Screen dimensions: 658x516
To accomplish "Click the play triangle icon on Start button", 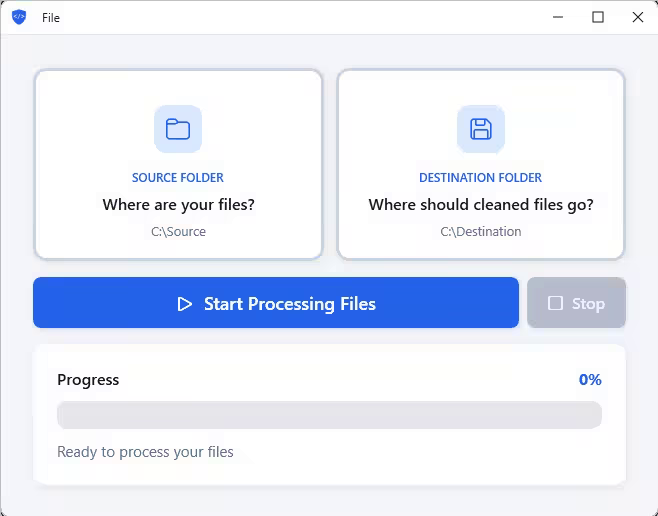I will pyautogui.click(x=184, y=304).
